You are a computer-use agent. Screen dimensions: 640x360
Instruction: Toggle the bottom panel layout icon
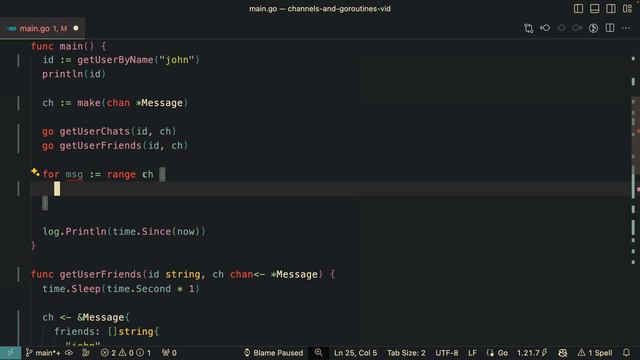594,9
